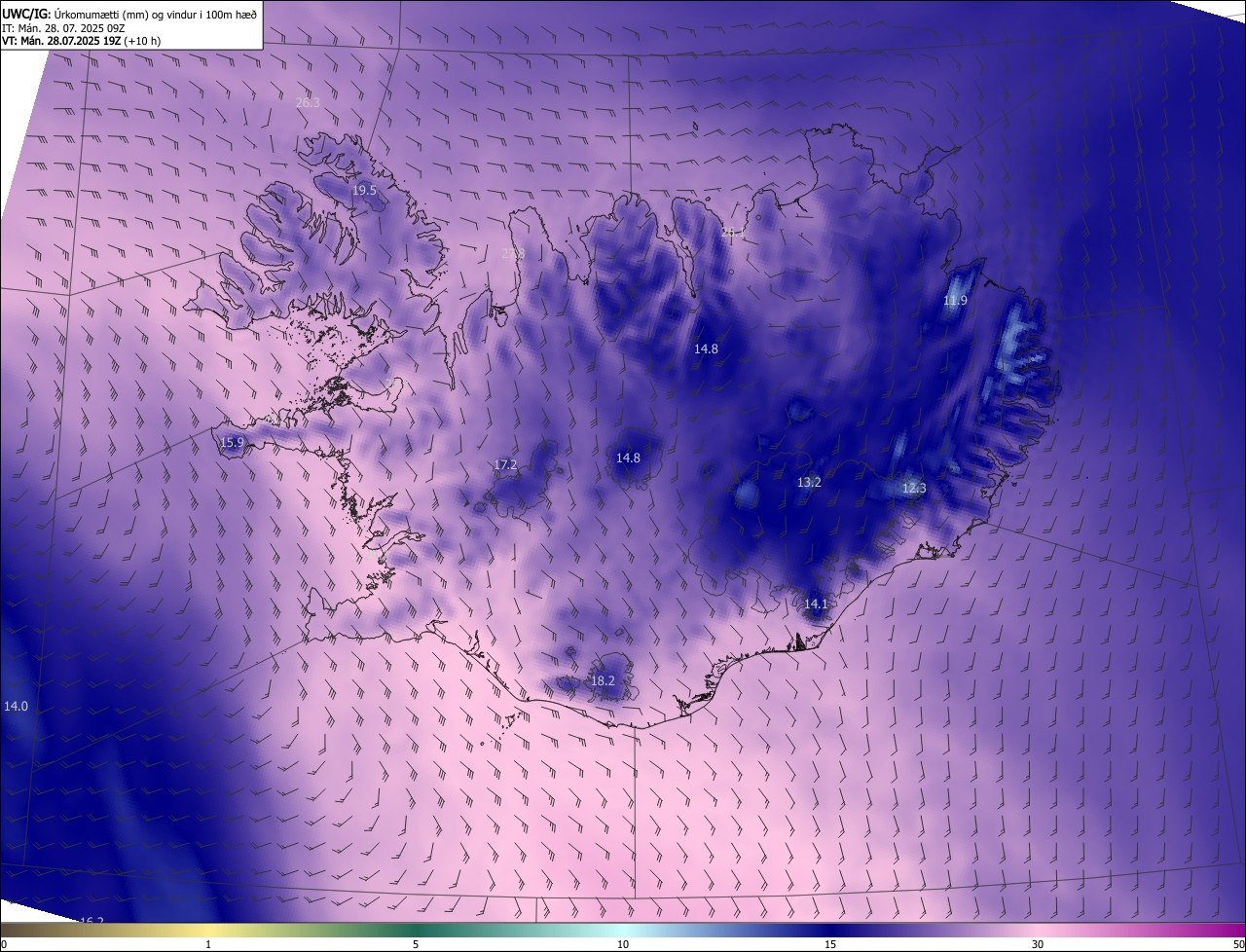
Task: Click the '(+10 h)' forecast offset text
Action: tap(142, 41)
